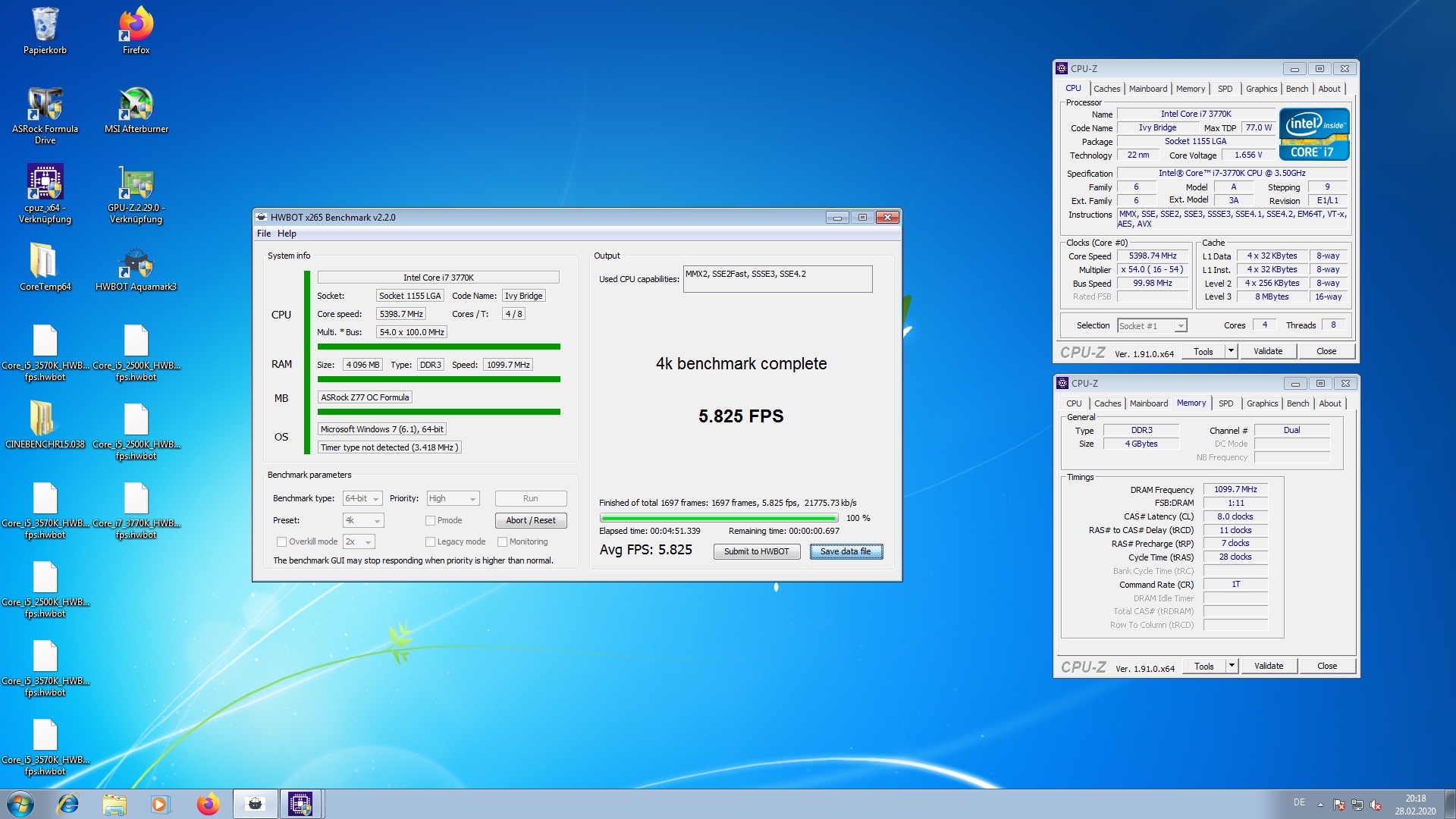Click the muted volume tray icon
This screenshot has width=1456, height=819.
tap(1376, 805)
